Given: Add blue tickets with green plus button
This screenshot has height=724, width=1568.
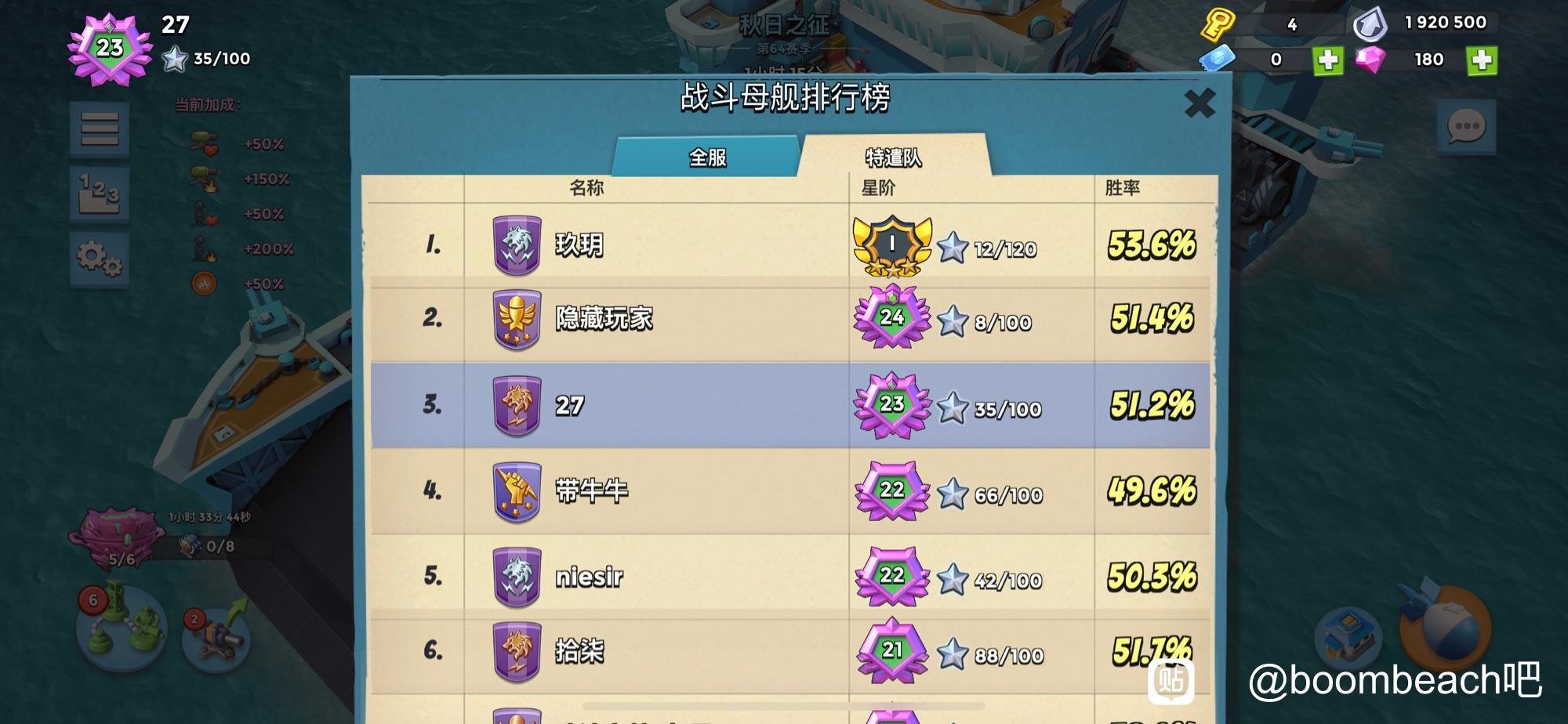Looking at the screenshot, I should pos(1327,60).
